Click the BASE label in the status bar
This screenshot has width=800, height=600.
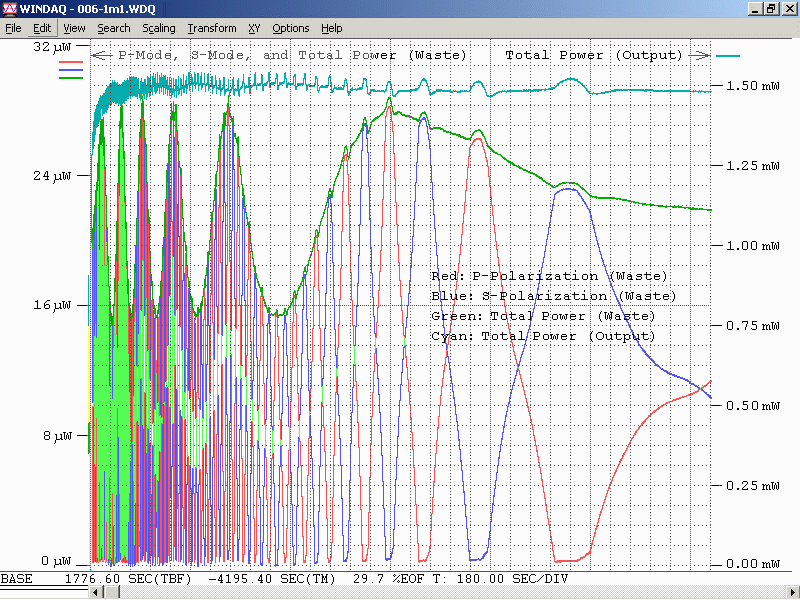16,579
